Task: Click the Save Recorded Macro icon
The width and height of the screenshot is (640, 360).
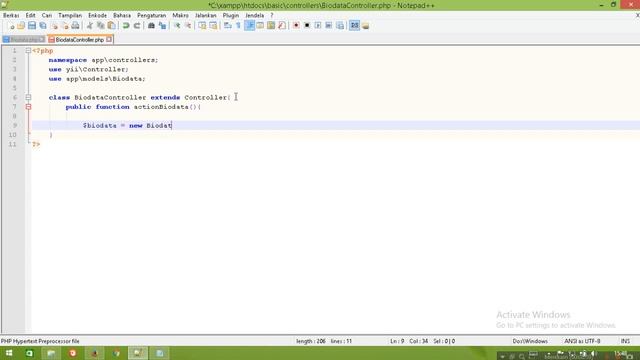Action: [340, 26]
